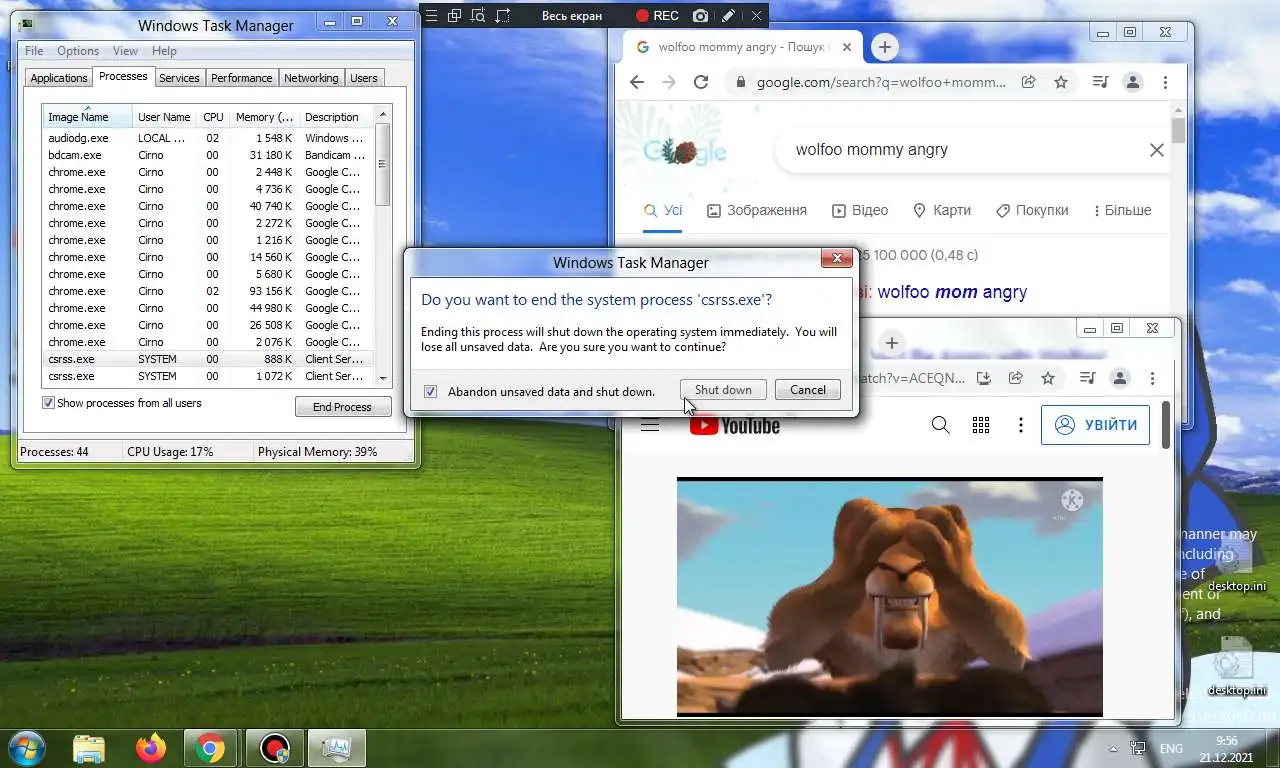The height and width of the screenshot is (768, 1280).
Task: Switch to the Applications tab
Action: pos(59,78)
